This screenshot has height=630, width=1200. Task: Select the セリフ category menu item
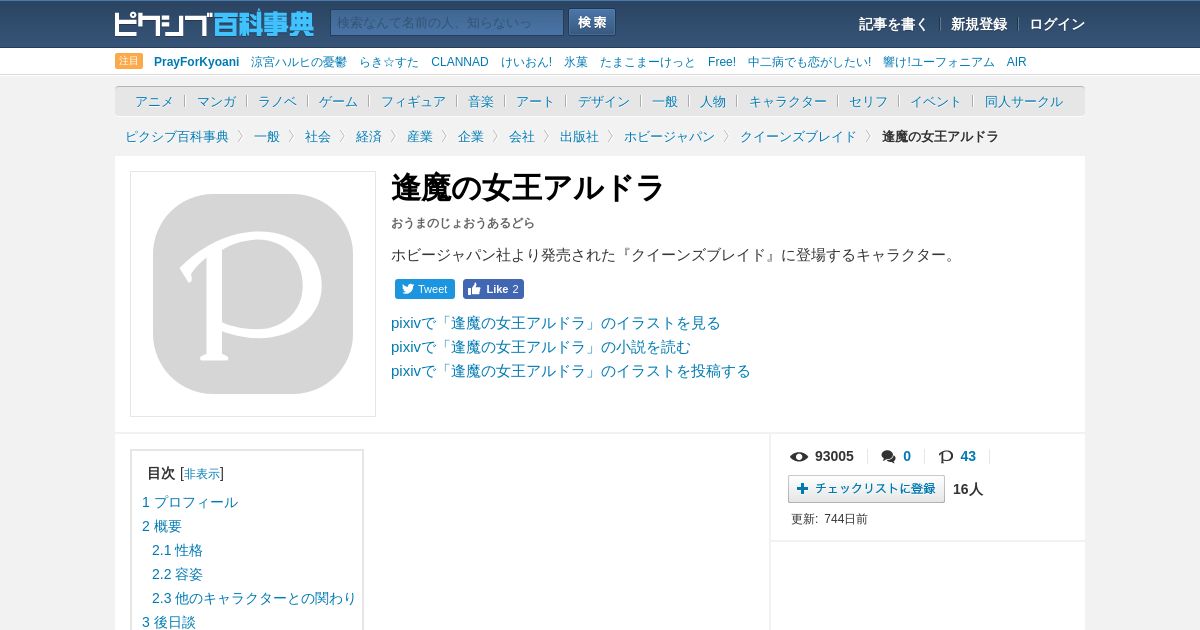click(868, 101)
